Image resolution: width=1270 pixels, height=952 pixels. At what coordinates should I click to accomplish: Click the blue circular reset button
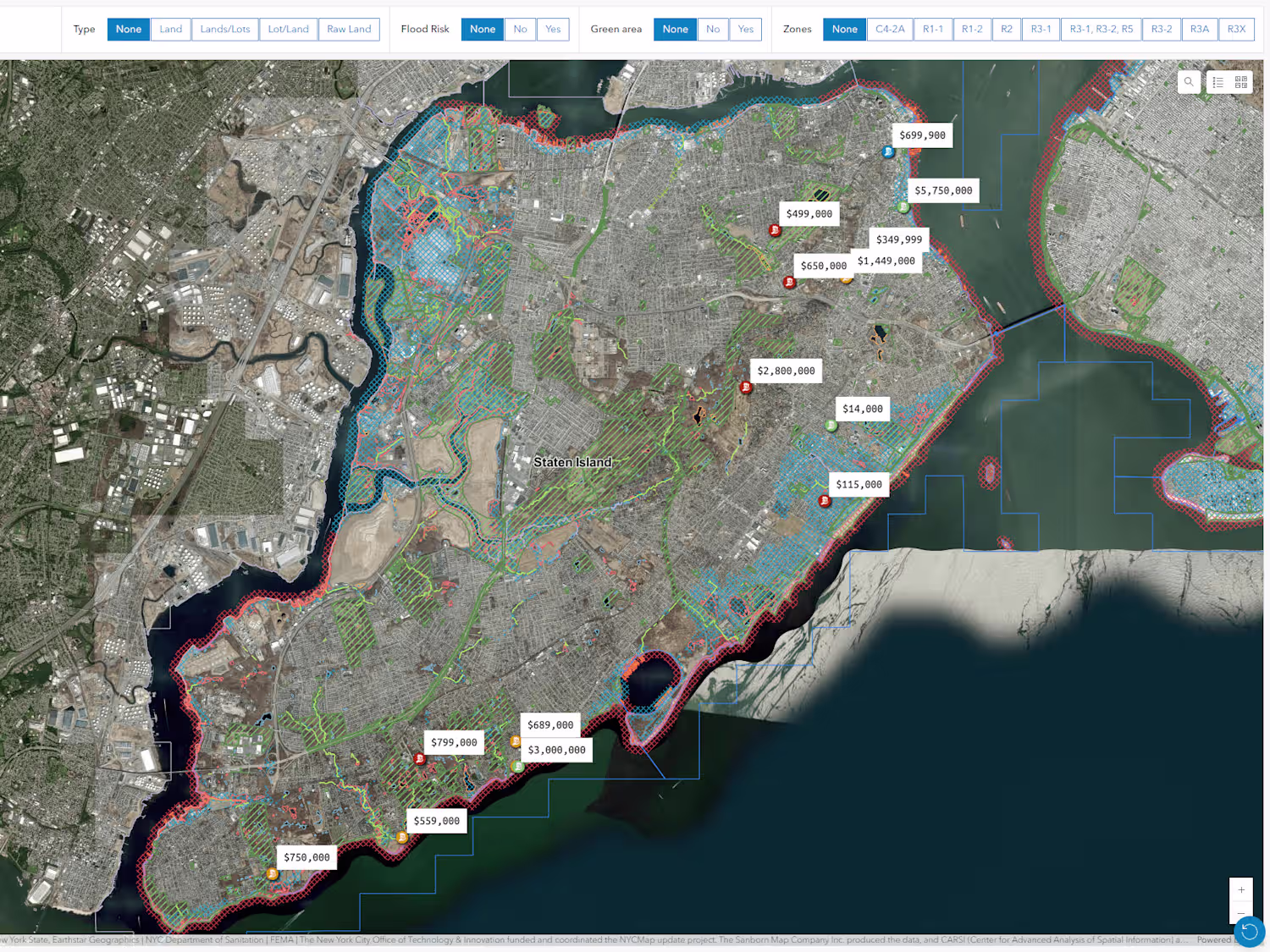tap(1250, 932)
